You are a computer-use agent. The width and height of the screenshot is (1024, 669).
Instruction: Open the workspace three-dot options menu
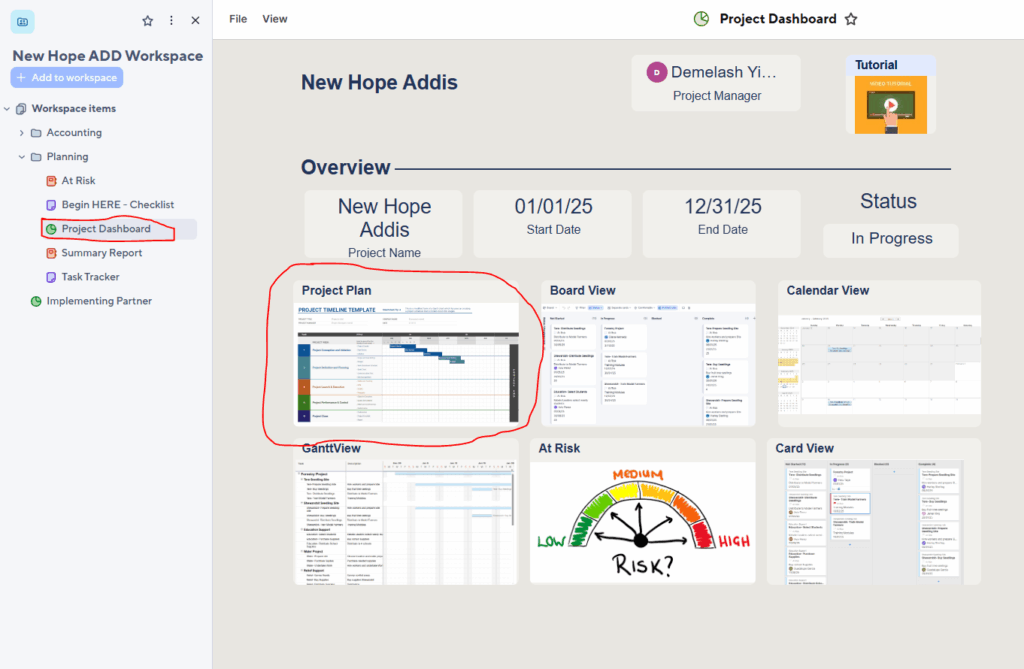pos(171,21)
